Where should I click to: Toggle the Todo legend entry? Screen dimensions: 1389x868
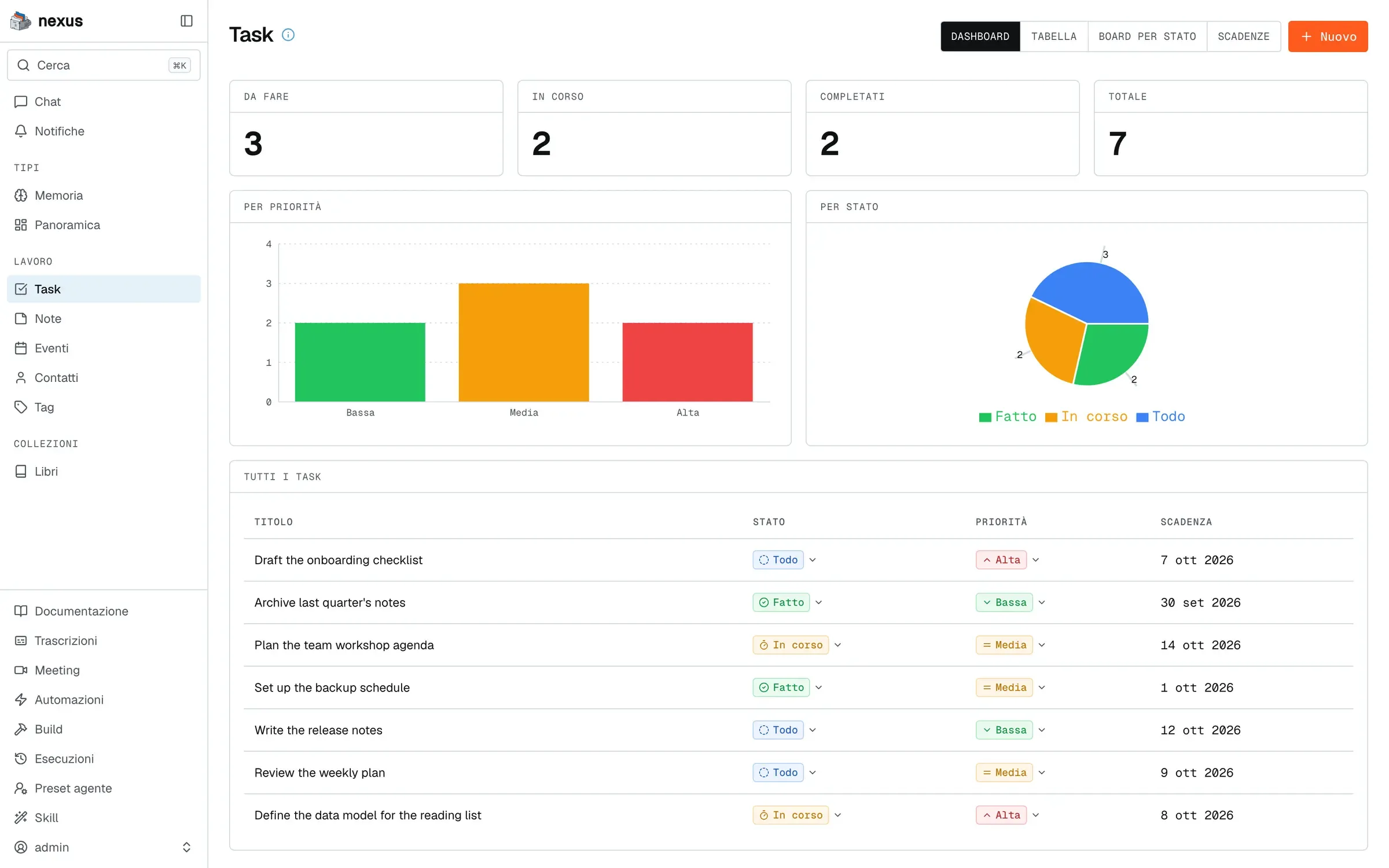[1160, 417]
